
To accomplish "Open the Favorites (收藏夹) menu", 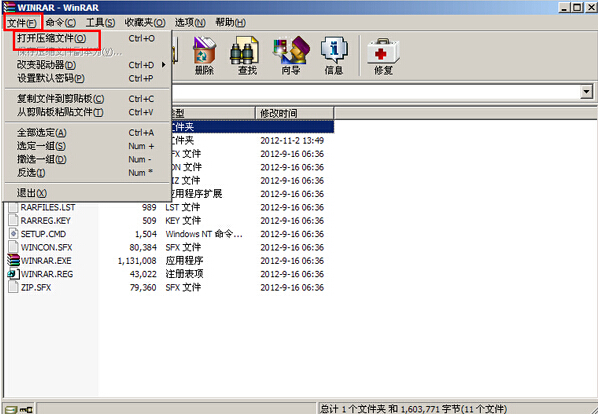I will 145,22.
